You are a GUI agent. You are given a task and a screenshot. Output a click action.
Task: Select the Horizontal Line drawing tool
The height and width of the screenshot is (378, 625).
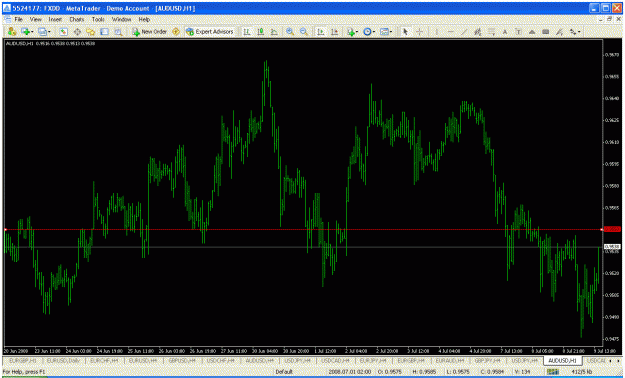pos(450,32)
